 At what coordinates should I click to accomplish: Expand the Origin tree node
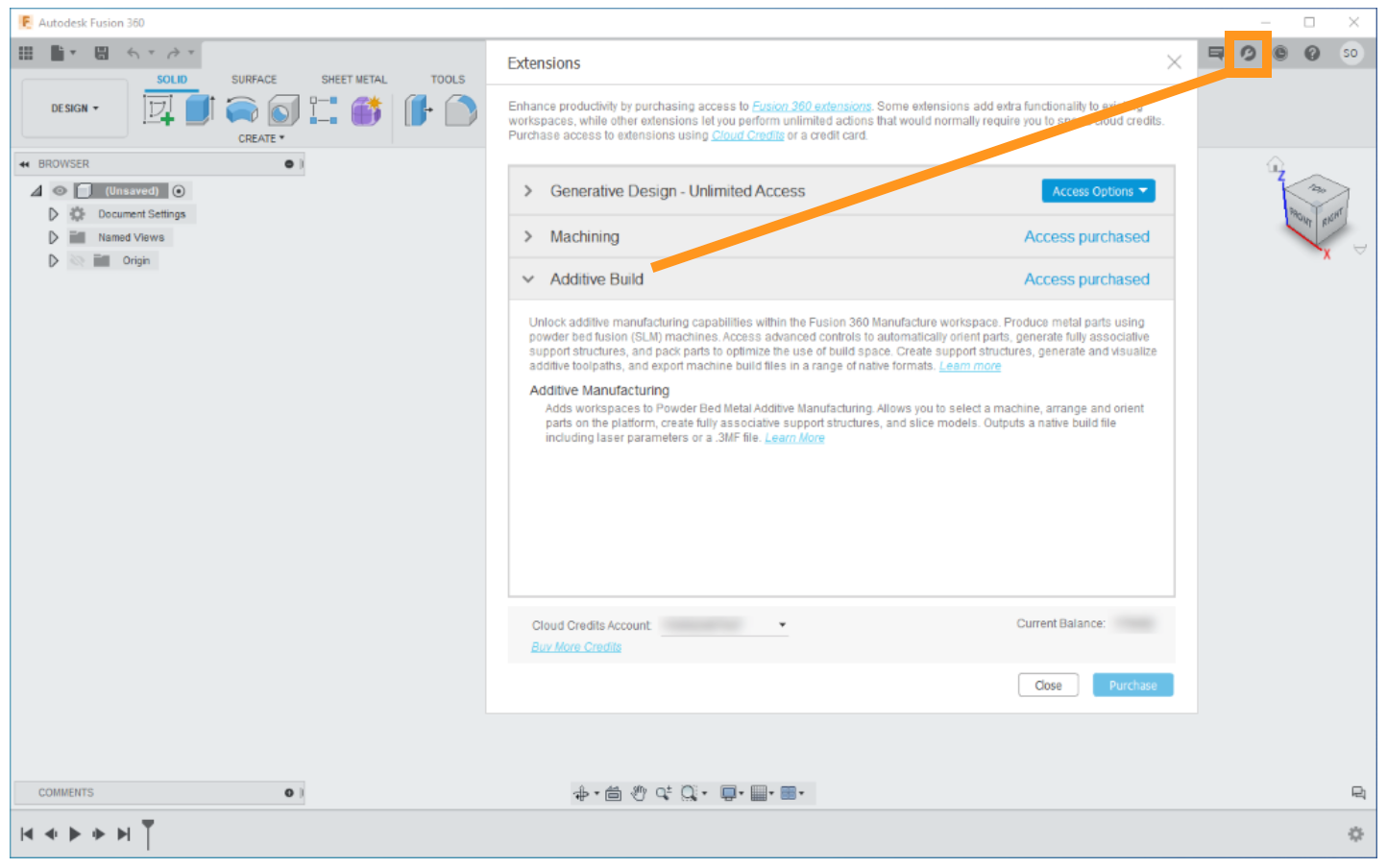[54, 260]
